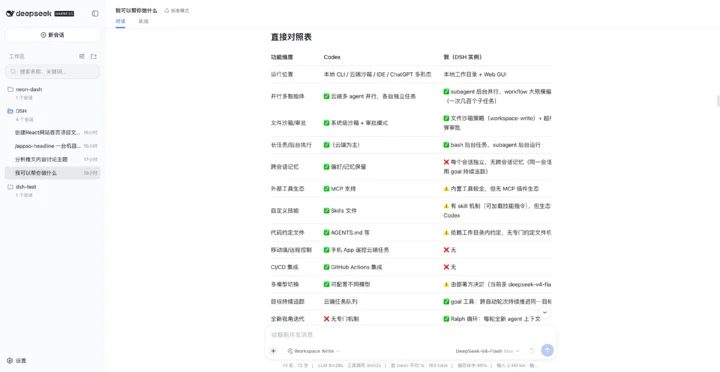Click the 运行位置 row label

(282, 74)
